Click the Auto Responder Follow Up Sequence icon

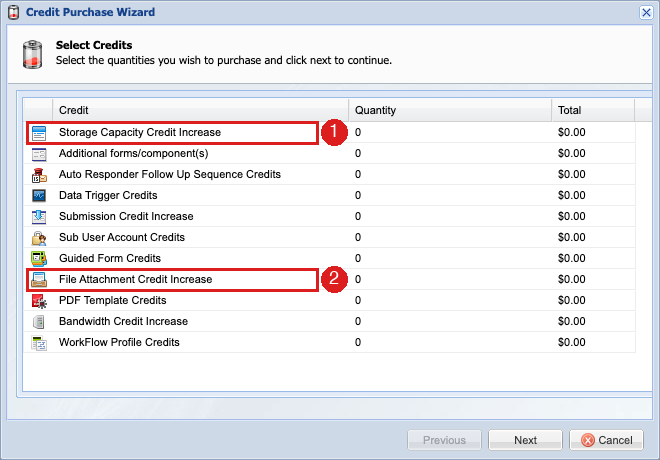39,175
